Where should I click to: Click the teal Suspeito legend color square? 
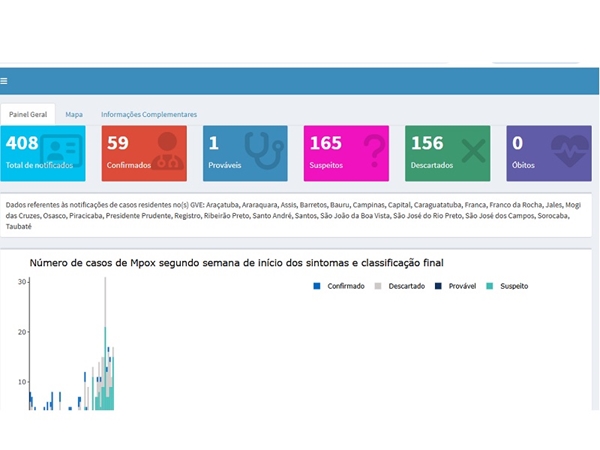489,286
